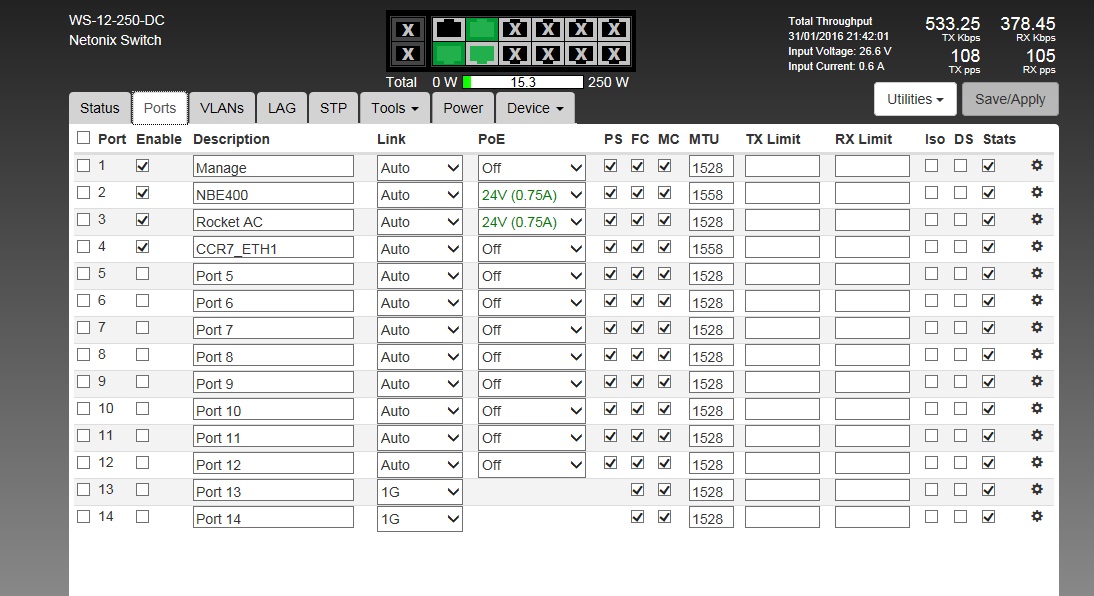Expand the Link speed dropdown for Port 13

[x=419, y=492]
